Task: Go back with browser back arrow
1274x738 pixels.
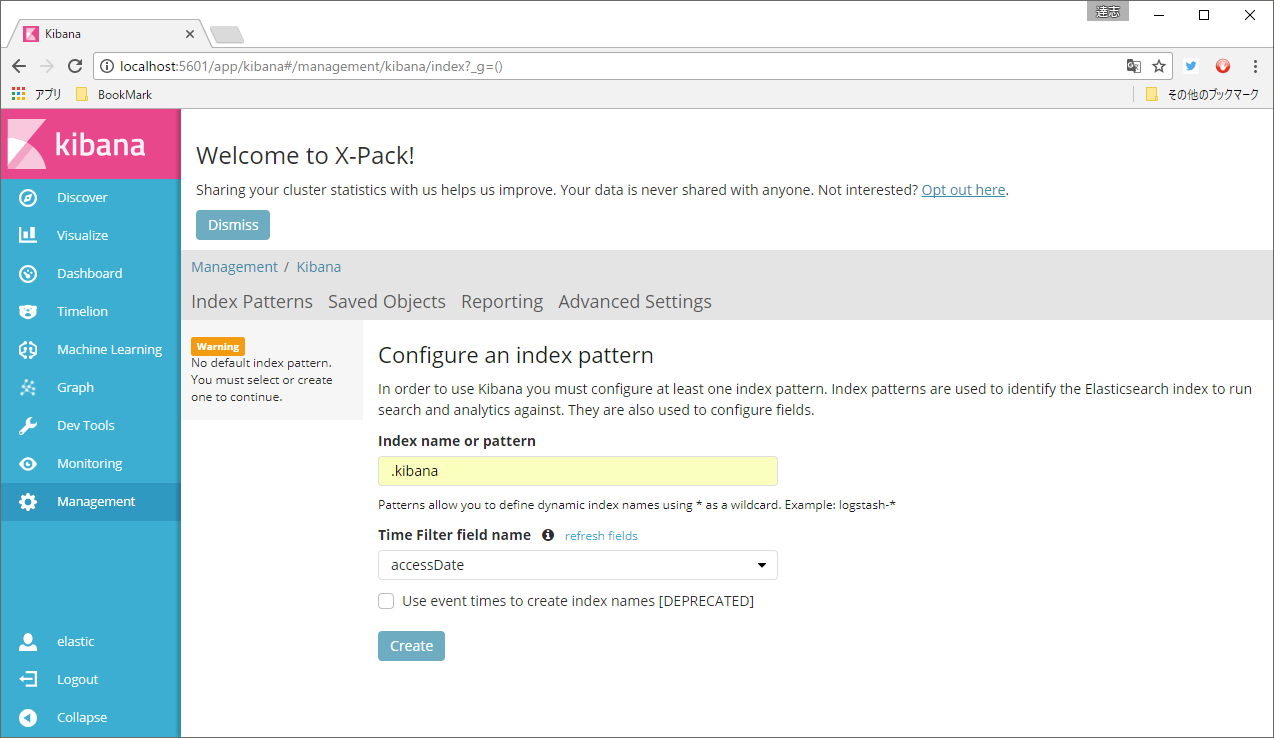Action: click(19, 66)
